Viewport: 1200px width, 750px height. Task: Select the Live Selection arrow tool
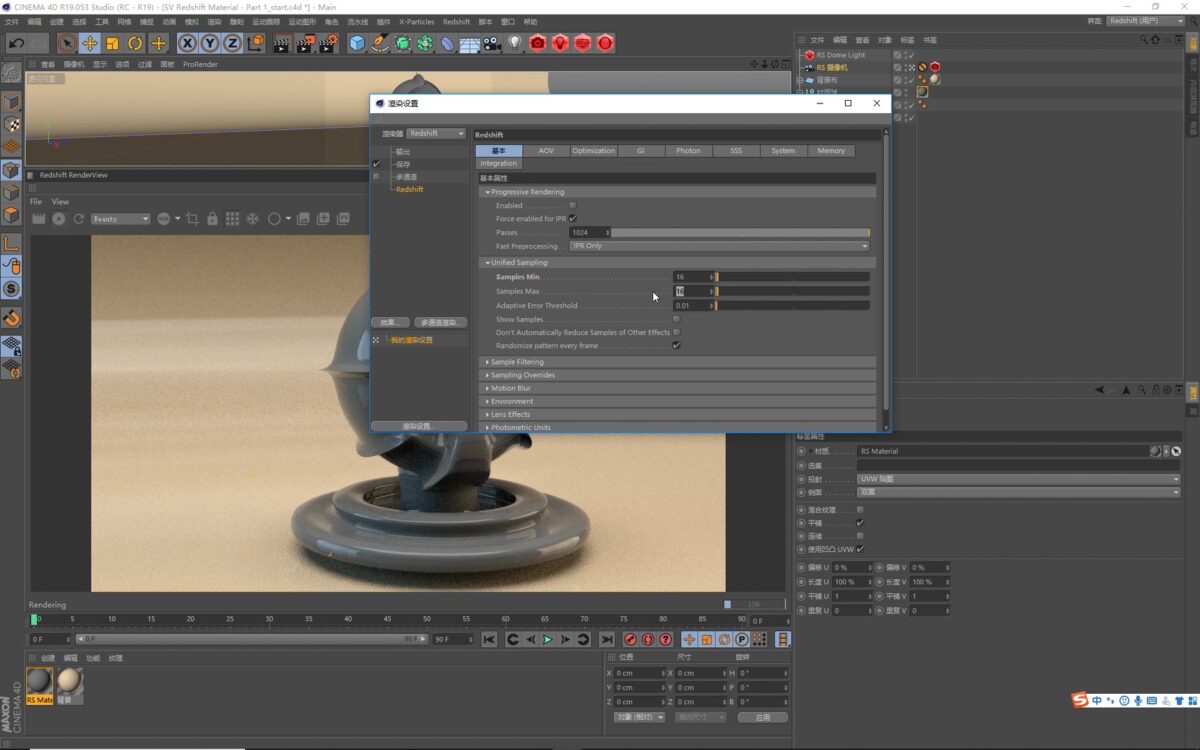coord(67,43)
